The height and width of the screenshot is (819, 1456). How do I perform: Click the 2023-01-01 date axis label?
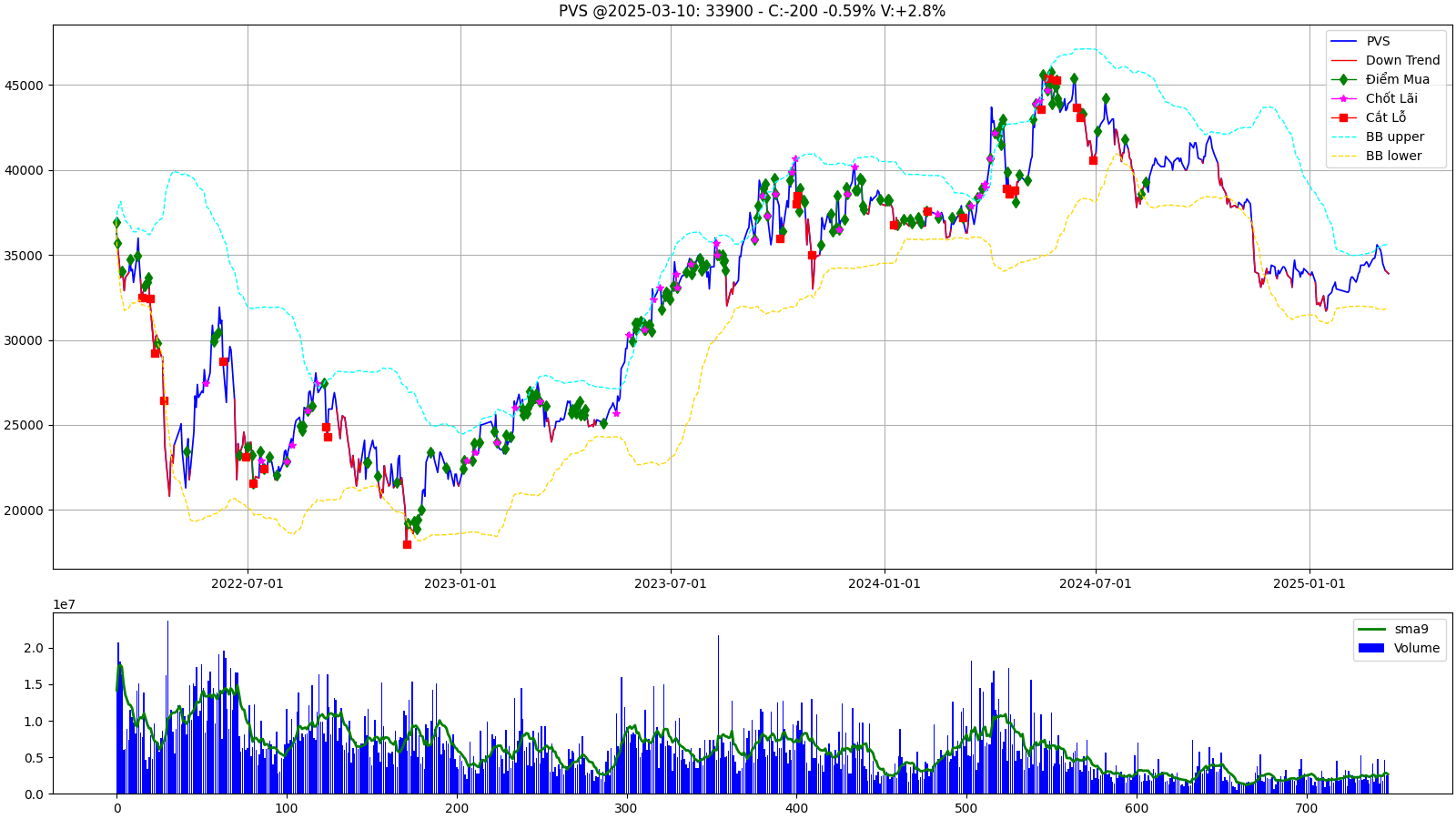[460, 583]
